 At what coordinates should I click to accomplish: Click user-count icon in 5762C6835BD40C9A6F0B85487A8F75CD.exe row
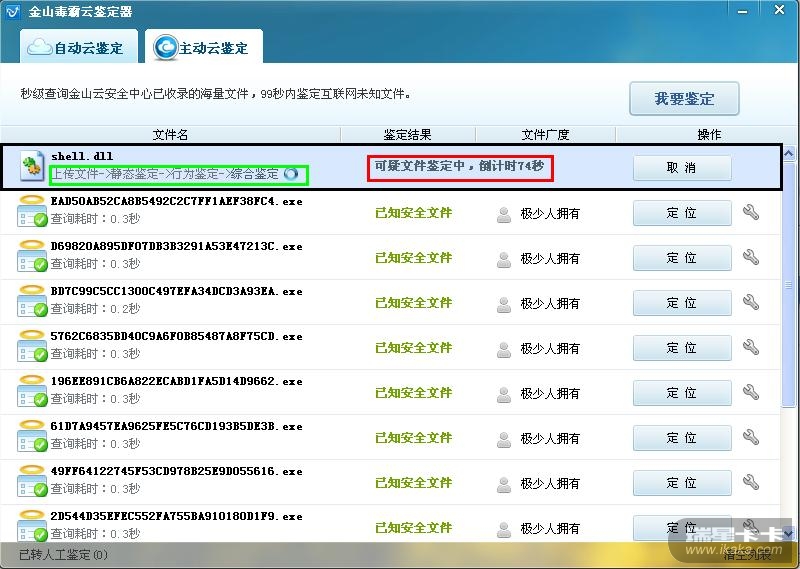pyautogui.click(x=504, y=350)
